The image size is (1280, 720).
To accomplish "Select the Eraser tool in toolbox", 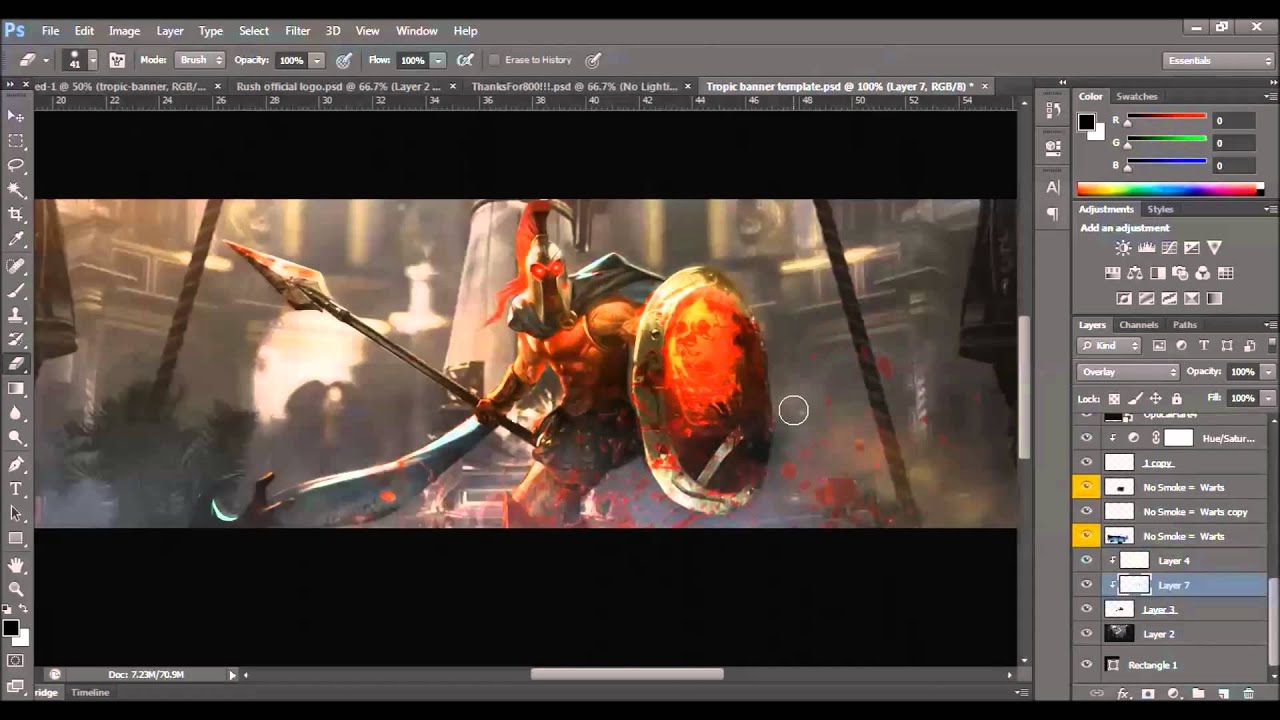I will coord(16,365).
